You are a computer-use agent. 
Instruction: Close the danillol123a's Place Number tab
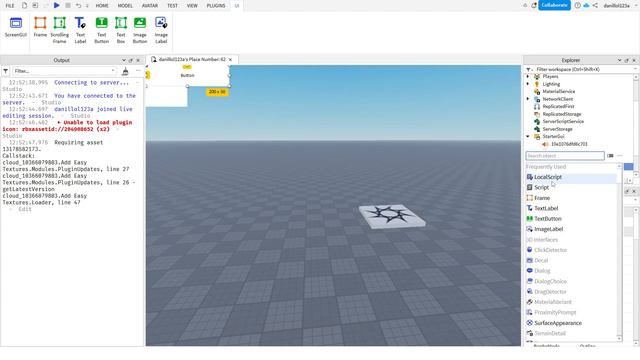(x=230, y=60)
